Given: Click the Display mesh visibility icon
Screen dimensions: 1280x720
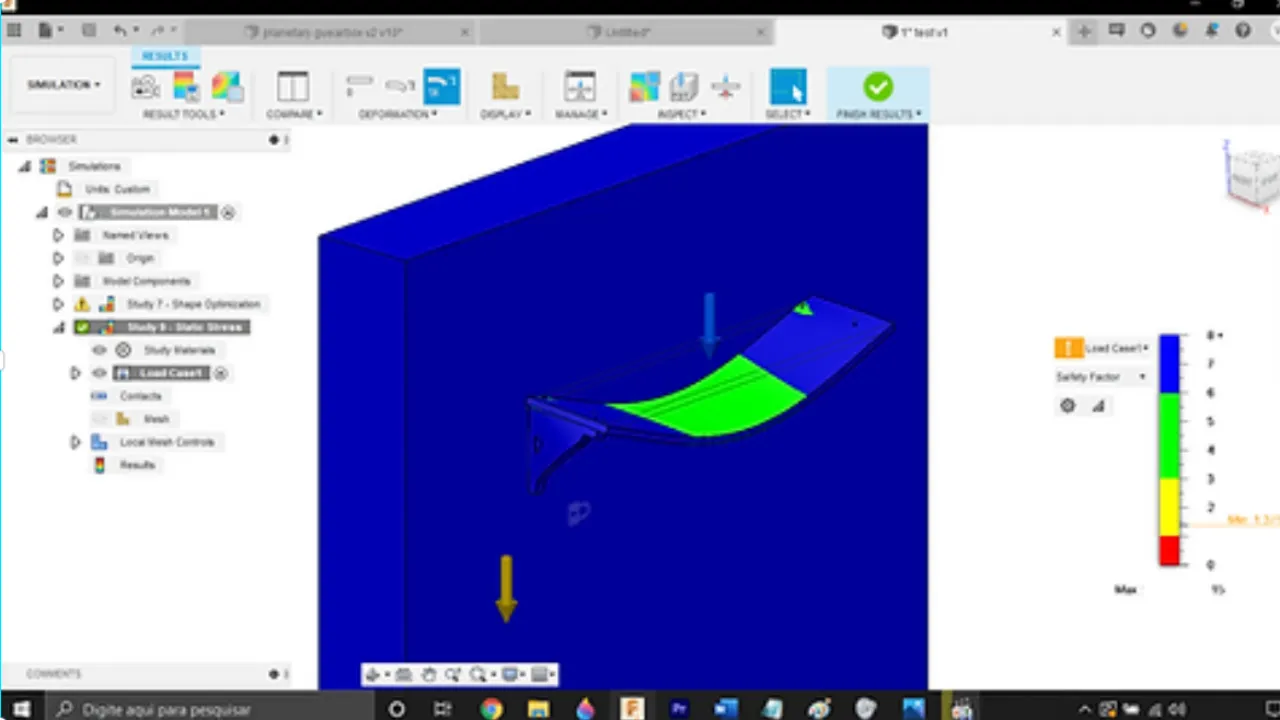Looking at the screenshot, I should point(505,87).
